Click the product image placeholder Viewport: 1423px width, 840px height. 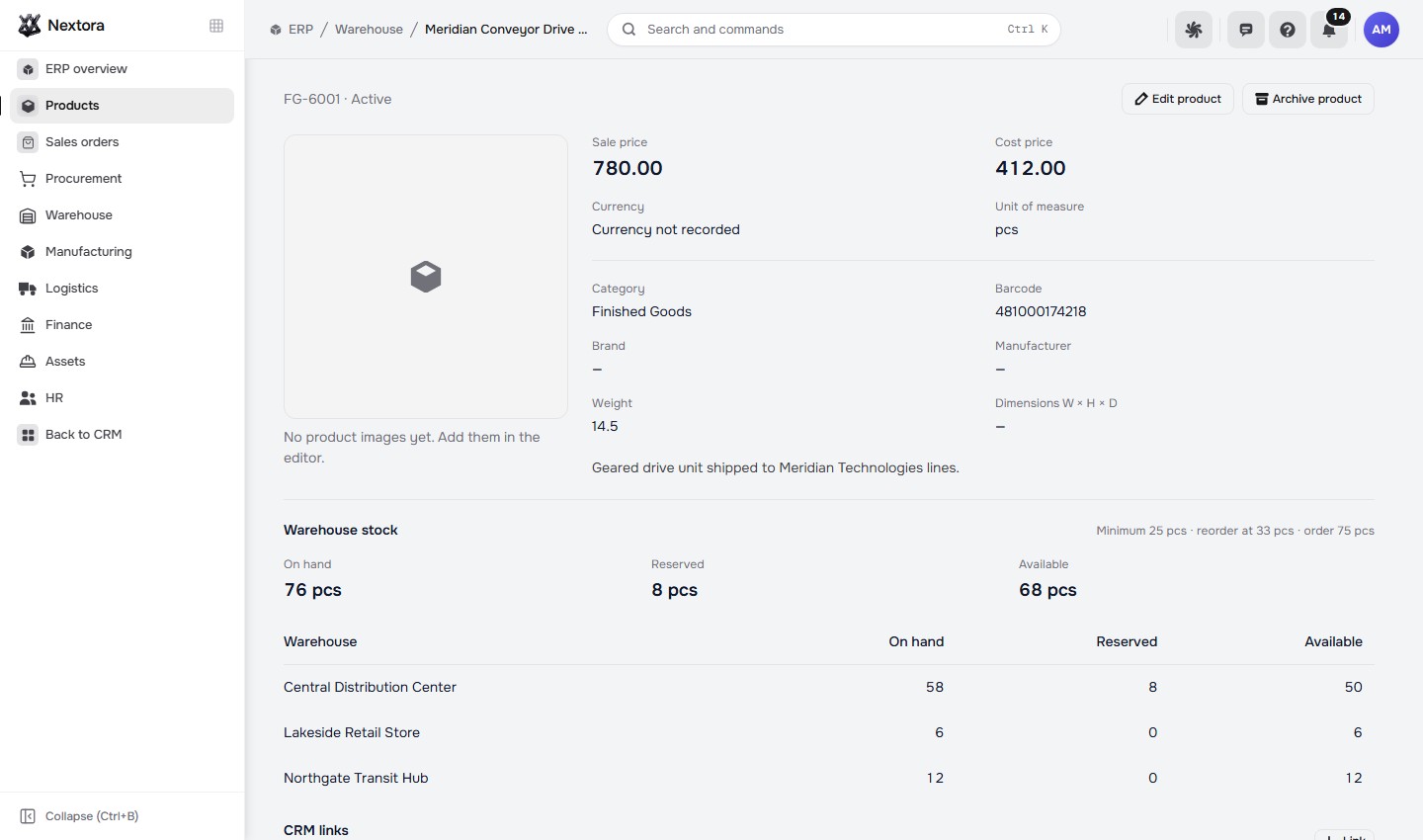426,277
